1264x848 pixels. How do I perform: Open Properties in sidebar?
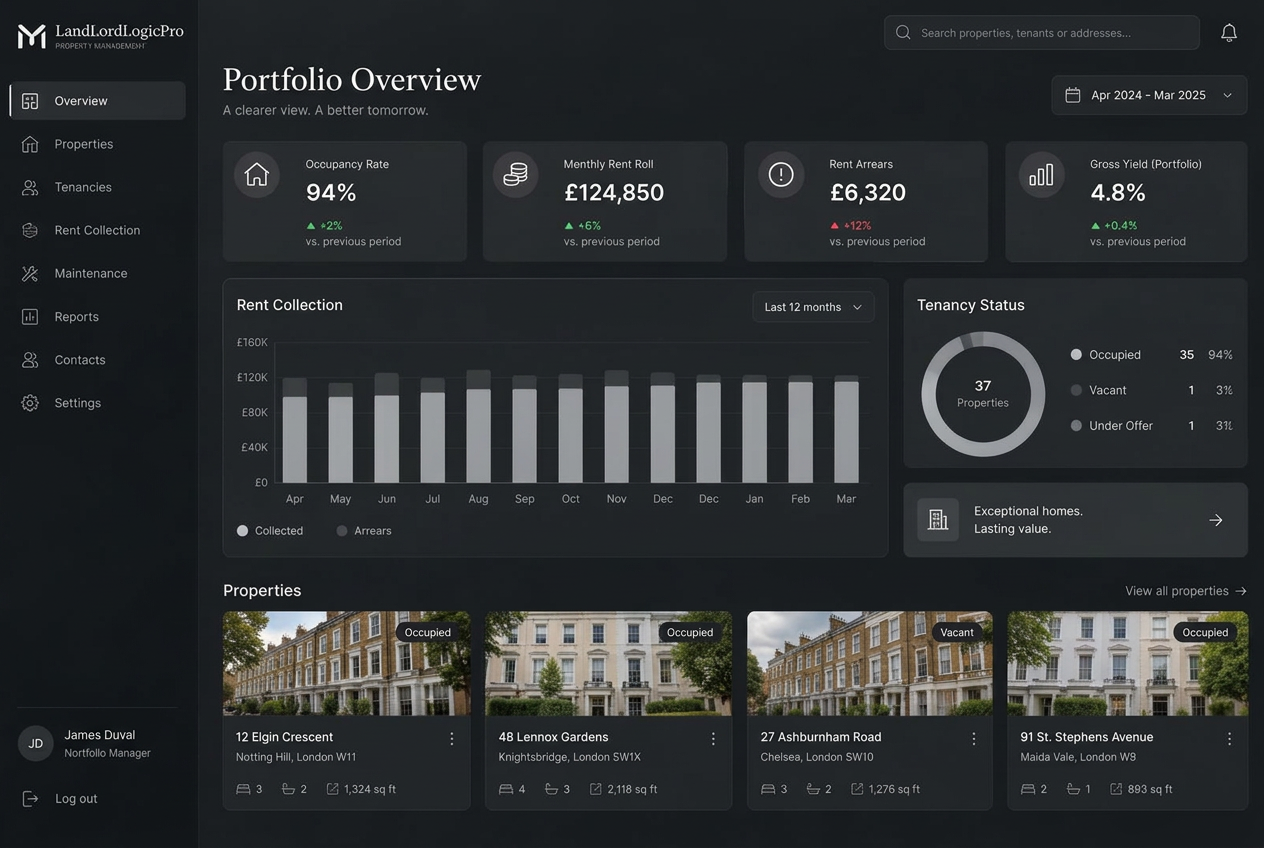(x=98, y=144)
